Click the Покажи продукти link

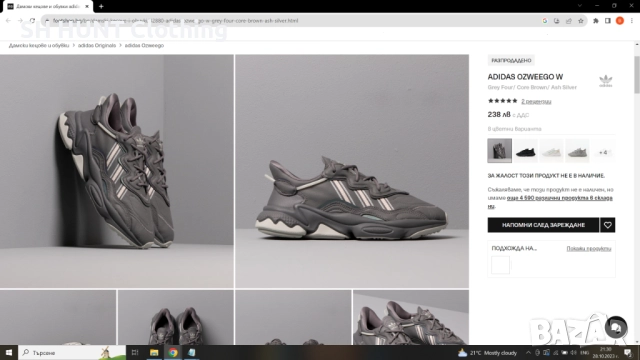point(589,248)
